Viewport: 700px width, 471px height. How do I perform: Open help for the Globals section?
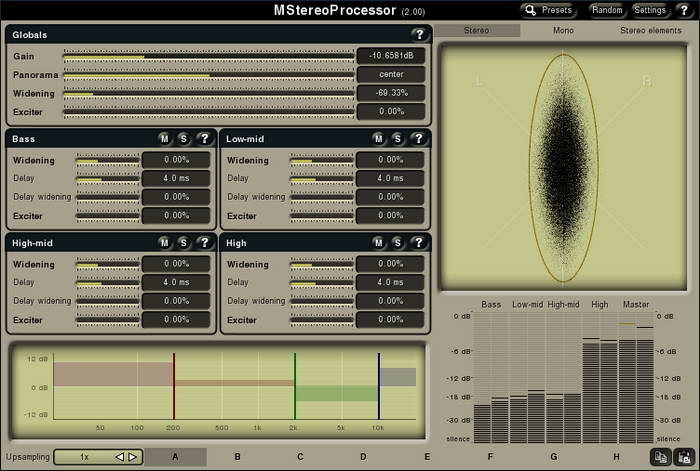(419, 34)
